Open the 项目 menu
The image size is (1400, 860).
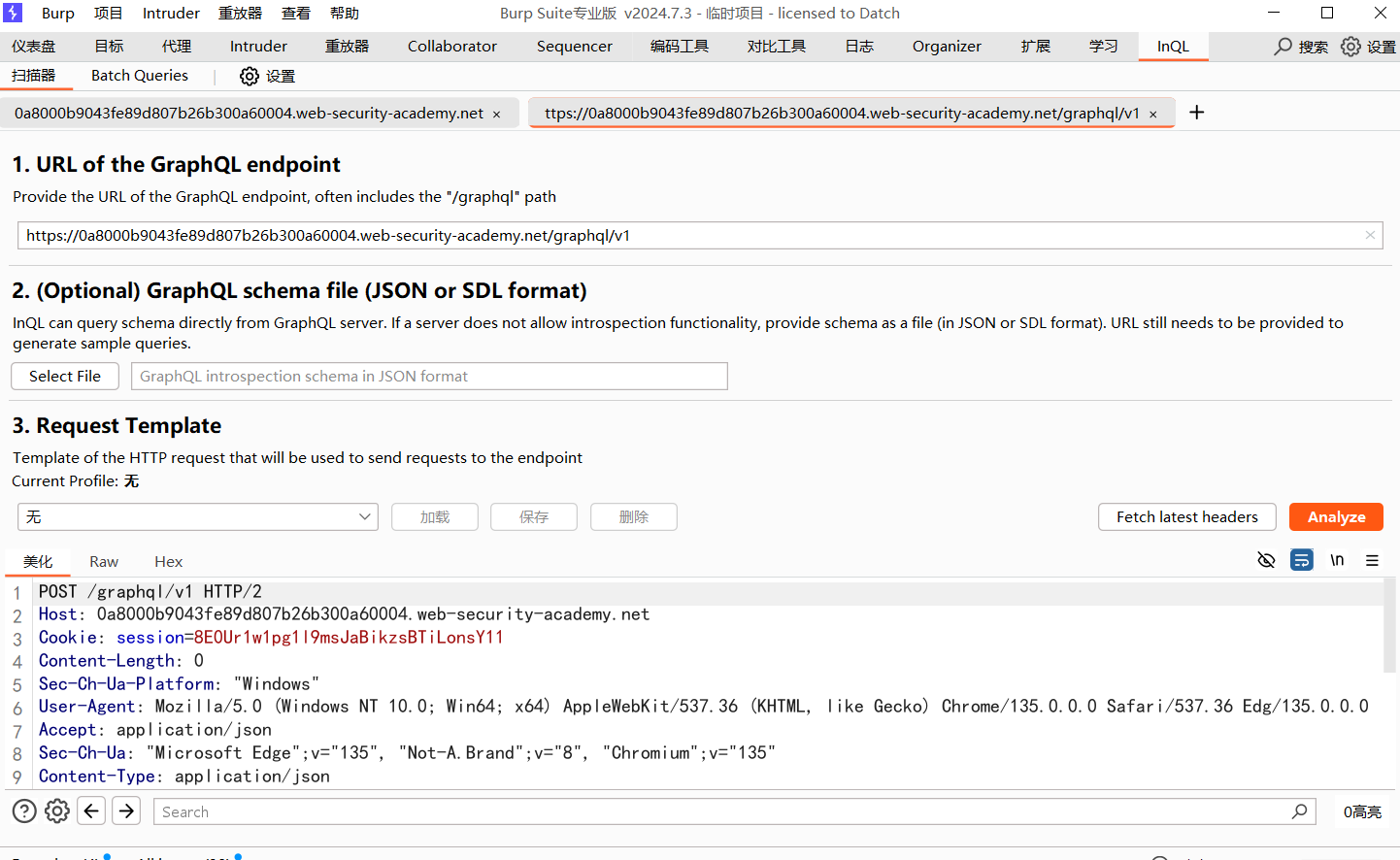pyautogui.click(x=108, y=13)
